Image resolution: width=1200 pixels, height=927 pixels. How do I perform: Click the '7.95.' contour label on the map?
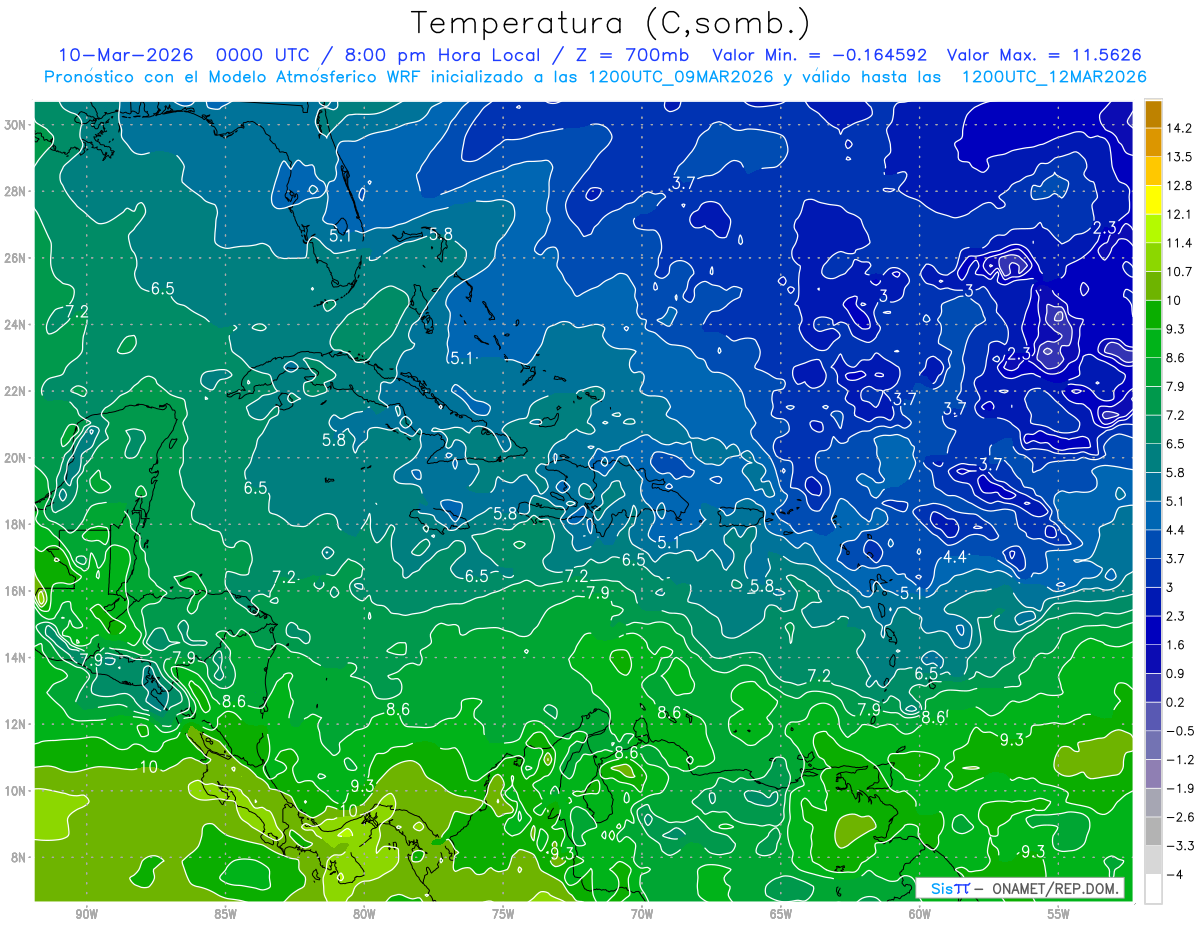pyautogui.click(x=98, y=659)
